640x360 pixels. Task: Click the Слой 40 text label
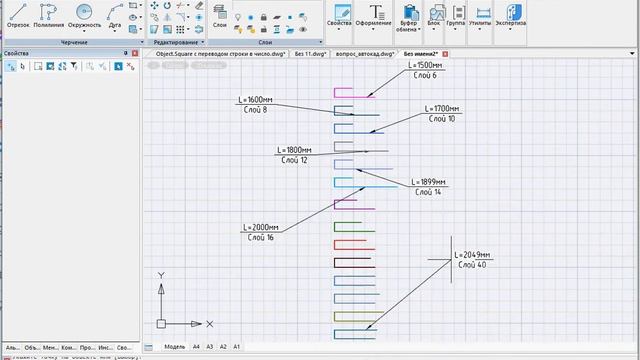tap(472, 265)
